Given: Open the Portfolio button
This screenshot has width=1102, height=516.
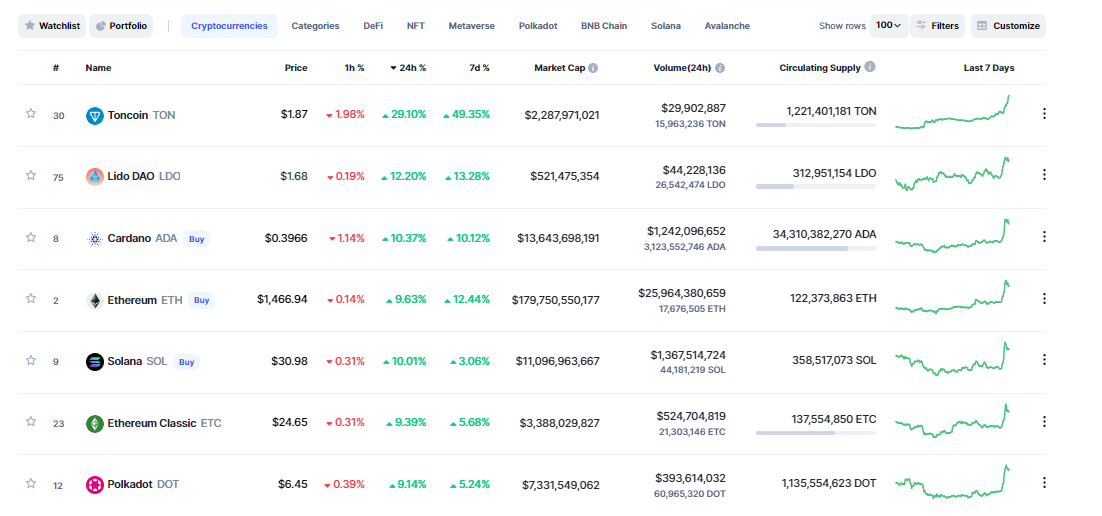Looking at the screenshot, I should (x=121, y=26).
